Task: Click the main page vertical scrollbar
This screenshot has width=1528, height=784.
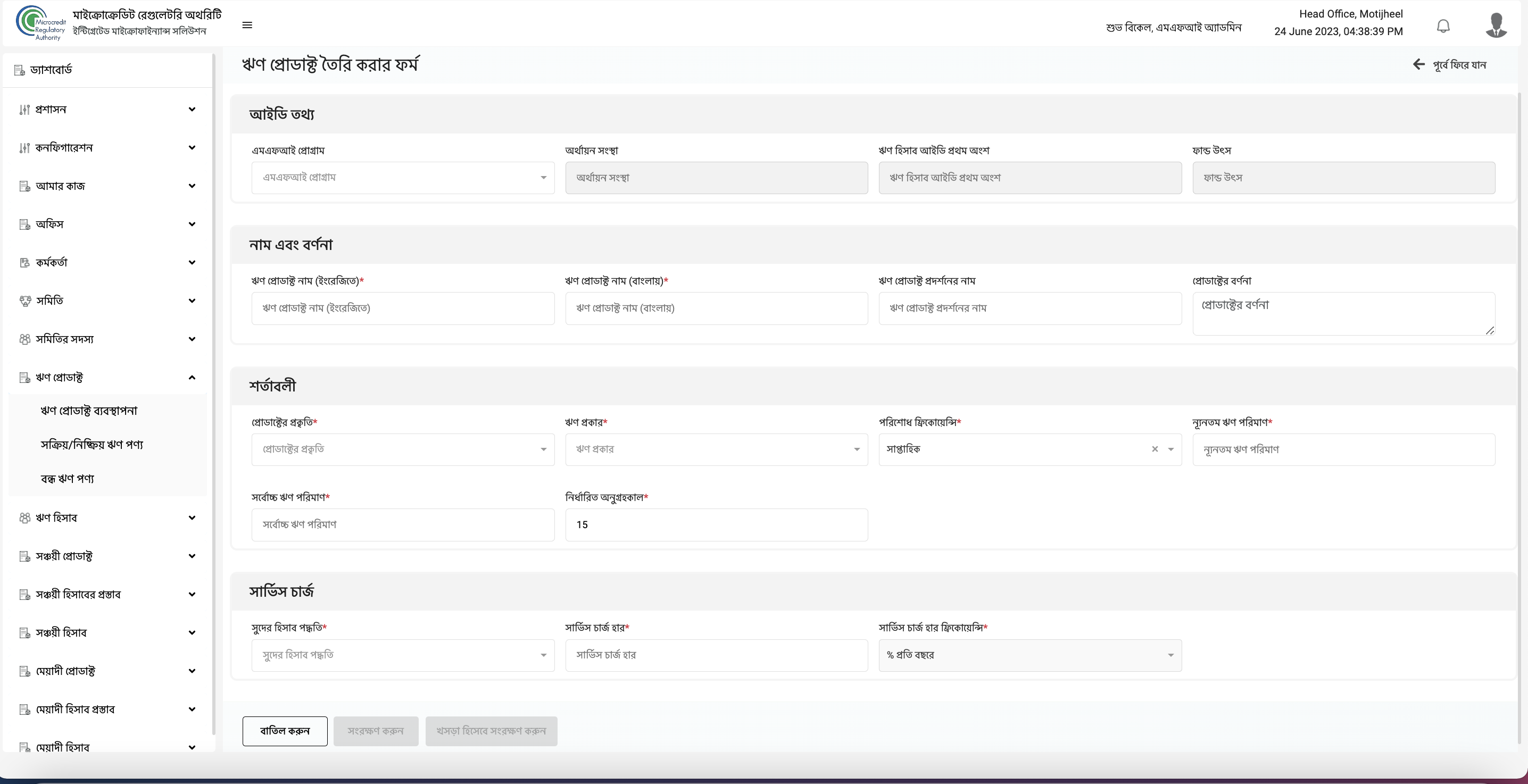Action: tap(1519, 418)
